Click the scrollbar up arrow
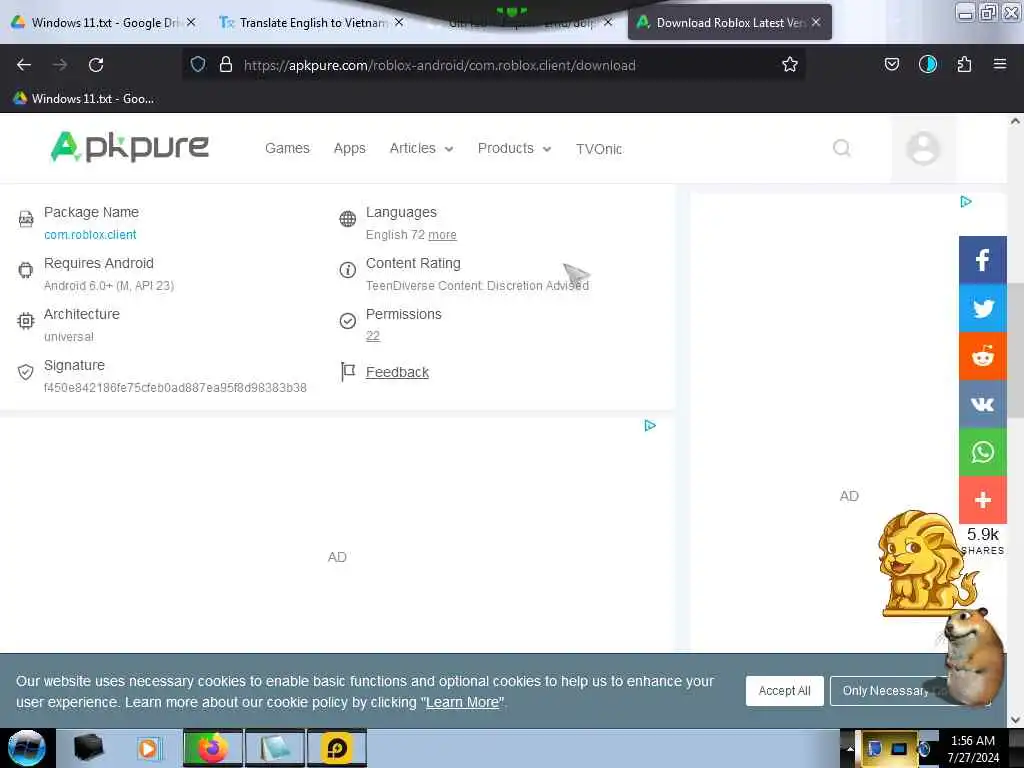The height and width of the screenshot is (768, 1024). click(1015, 121)
